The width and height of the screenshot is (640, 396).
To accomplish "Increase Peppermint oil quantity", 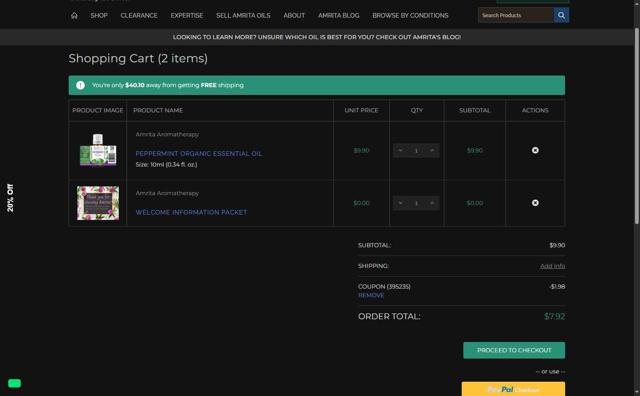I will pos(432,150).
